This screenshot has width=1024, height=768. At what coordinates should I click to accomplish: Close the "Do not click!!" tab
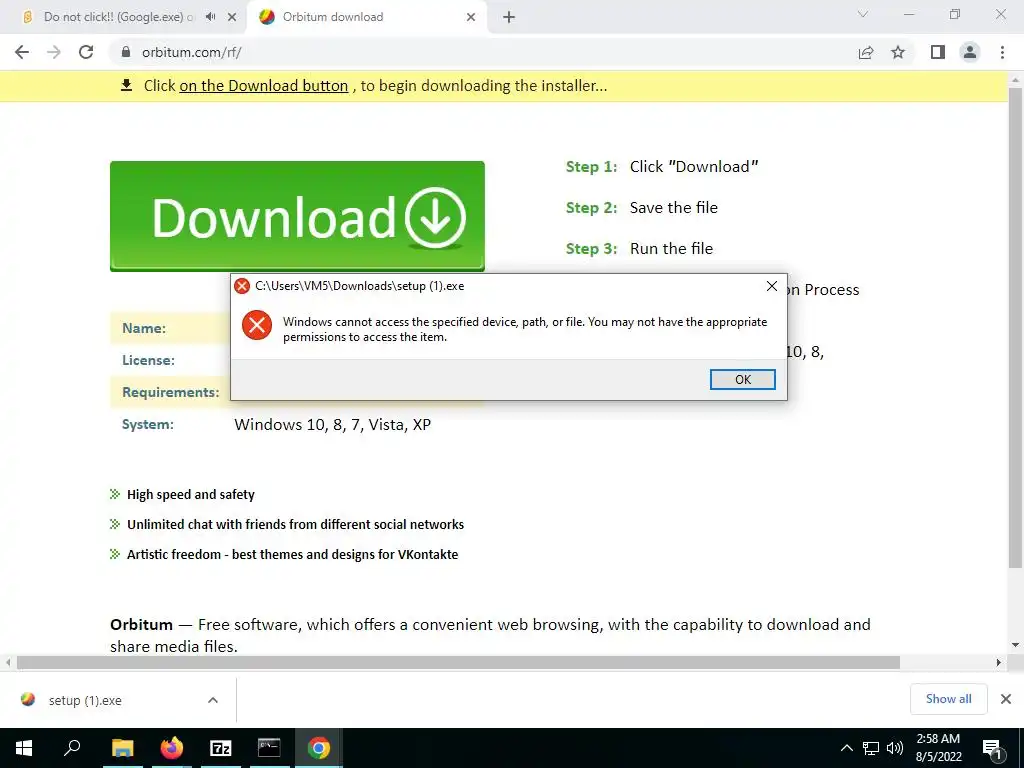click(232, 17)
